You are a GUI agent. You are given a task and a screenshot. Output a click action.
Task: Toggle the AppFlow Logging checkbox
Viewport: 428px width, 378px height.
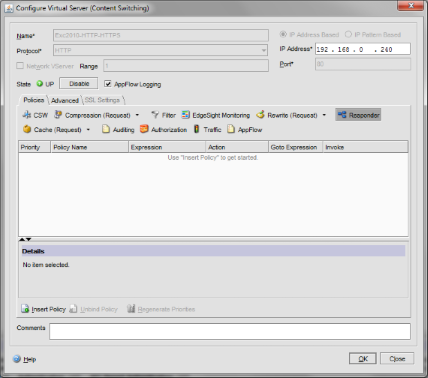pyautogui.click(x=107, y=84)
